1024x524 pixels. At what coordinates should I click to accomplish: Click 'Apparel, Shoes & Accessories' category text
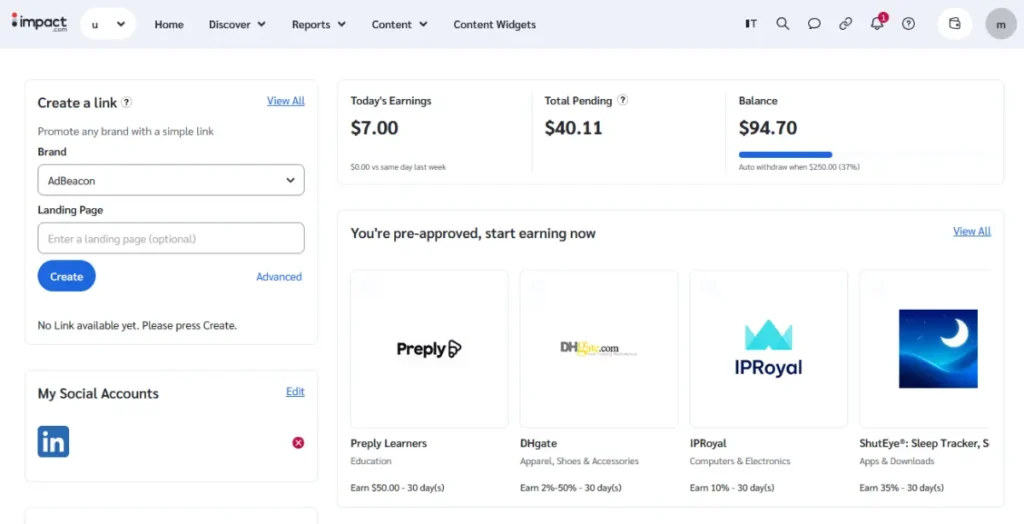coord(579,461)
